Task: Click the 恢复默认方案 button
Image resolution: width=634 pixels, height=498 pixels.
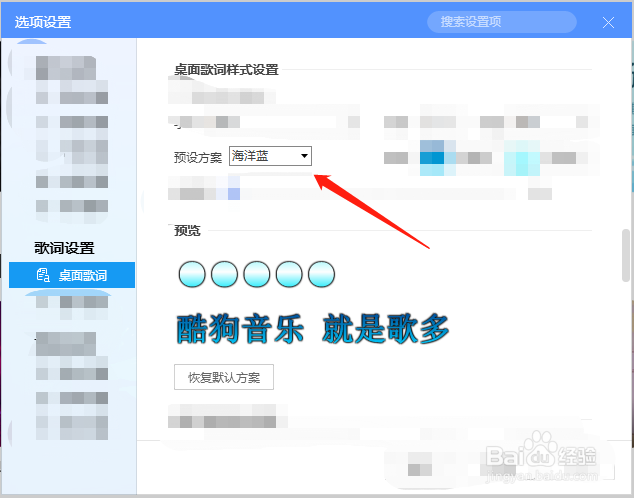Action: [x=224, y=377]
